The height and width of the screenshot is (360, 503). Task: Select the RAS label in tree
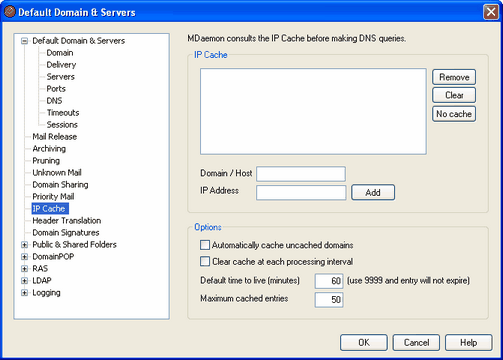click(x=40, y=269)
